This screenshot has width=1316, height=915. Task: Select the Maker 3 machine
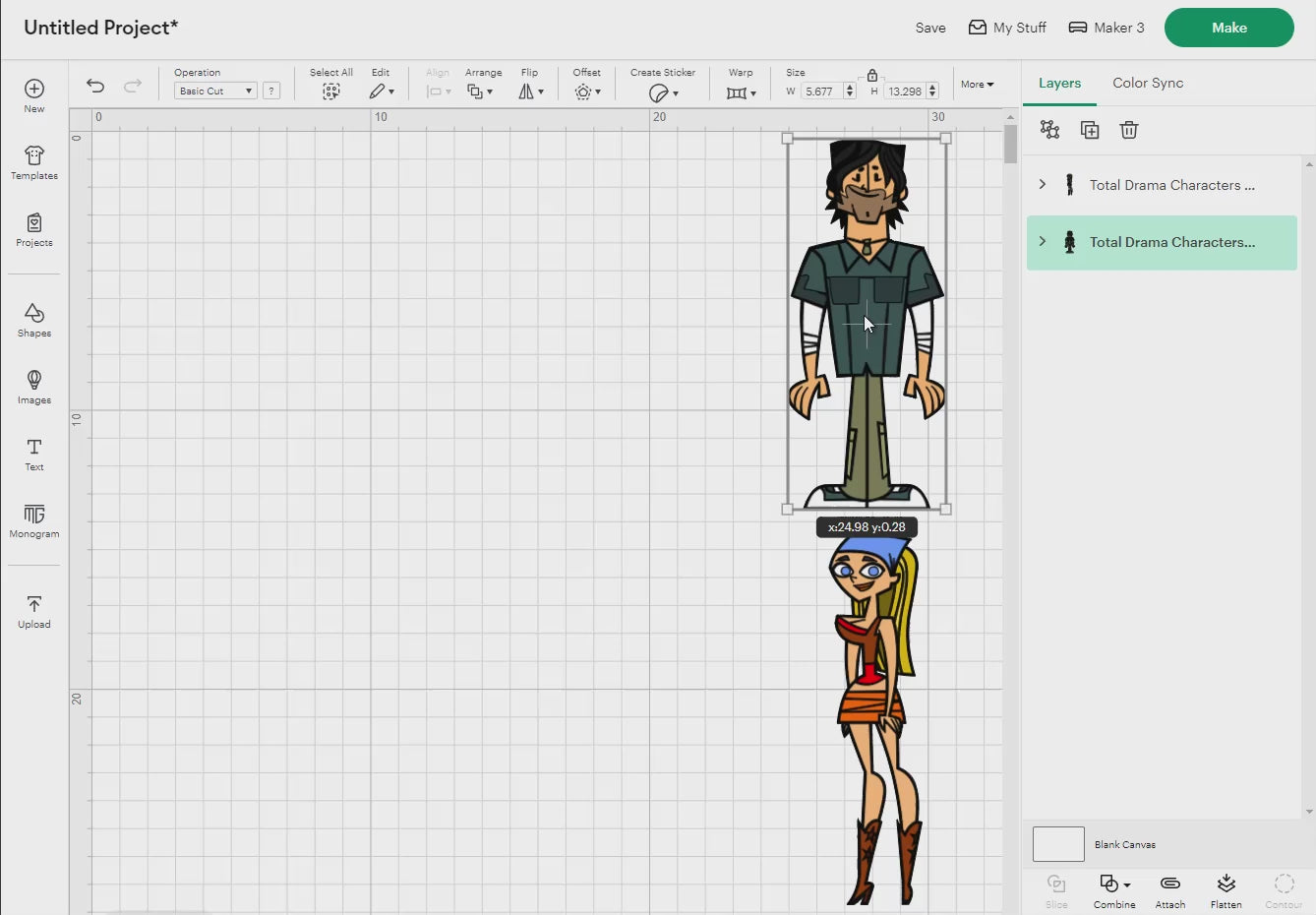(1107, 28)
